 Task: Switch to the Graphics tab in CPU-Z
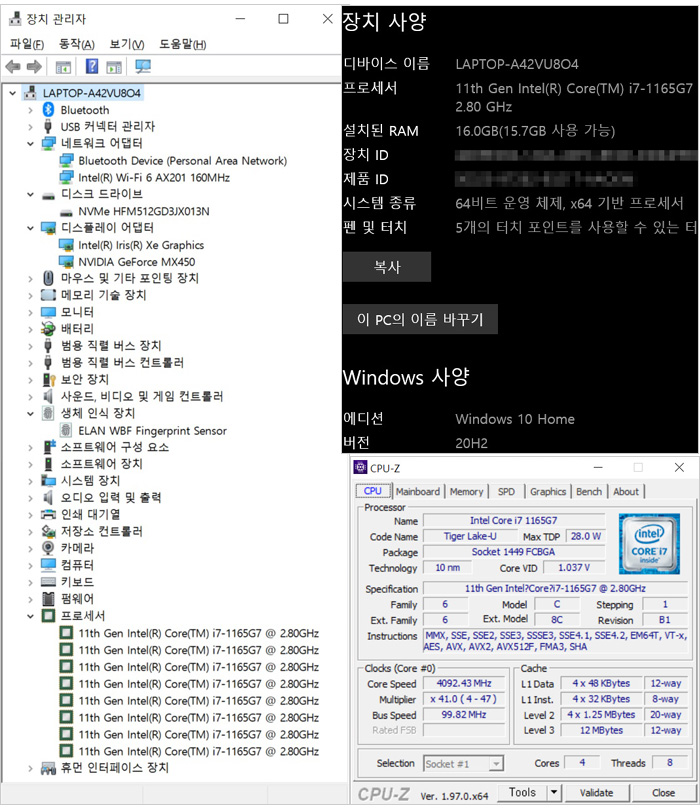[548, 491]
